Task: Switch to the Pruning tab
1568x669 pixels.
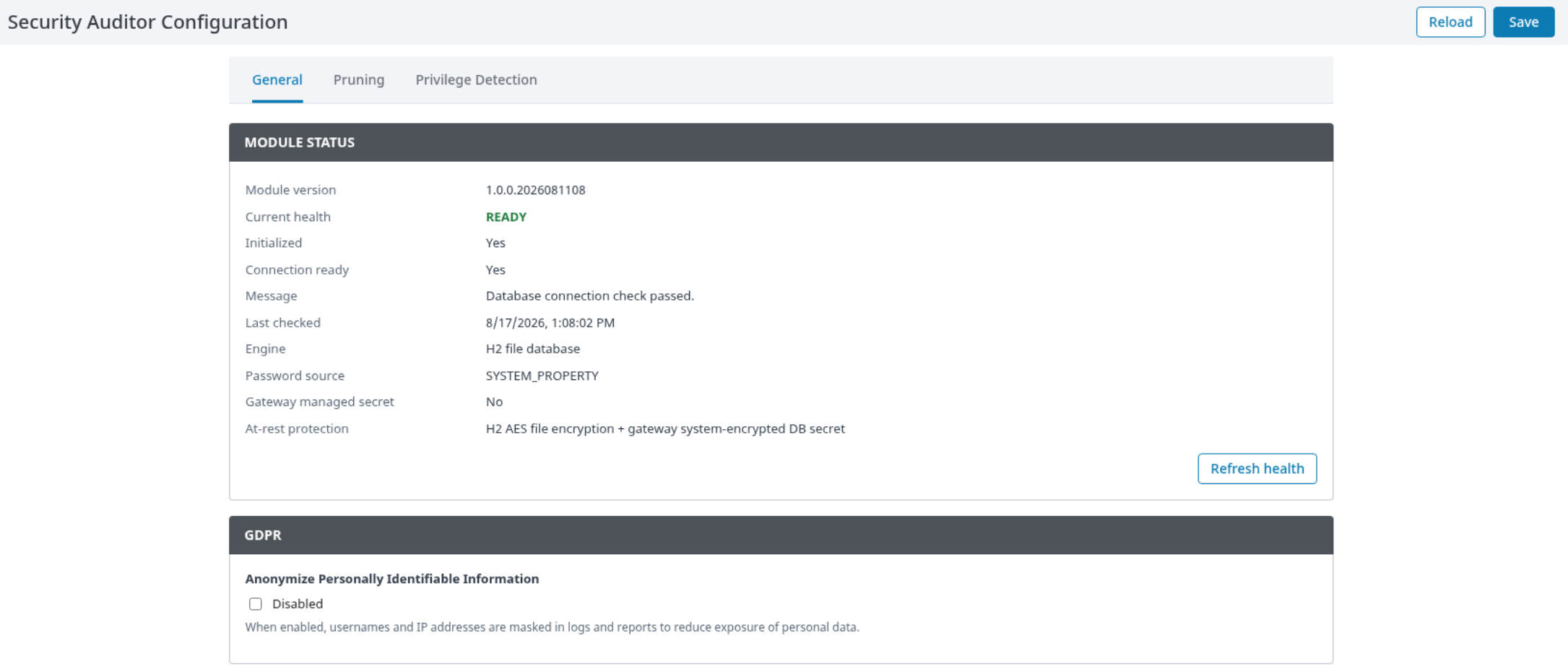Action: pyautogui.click(x=358, y=79)
